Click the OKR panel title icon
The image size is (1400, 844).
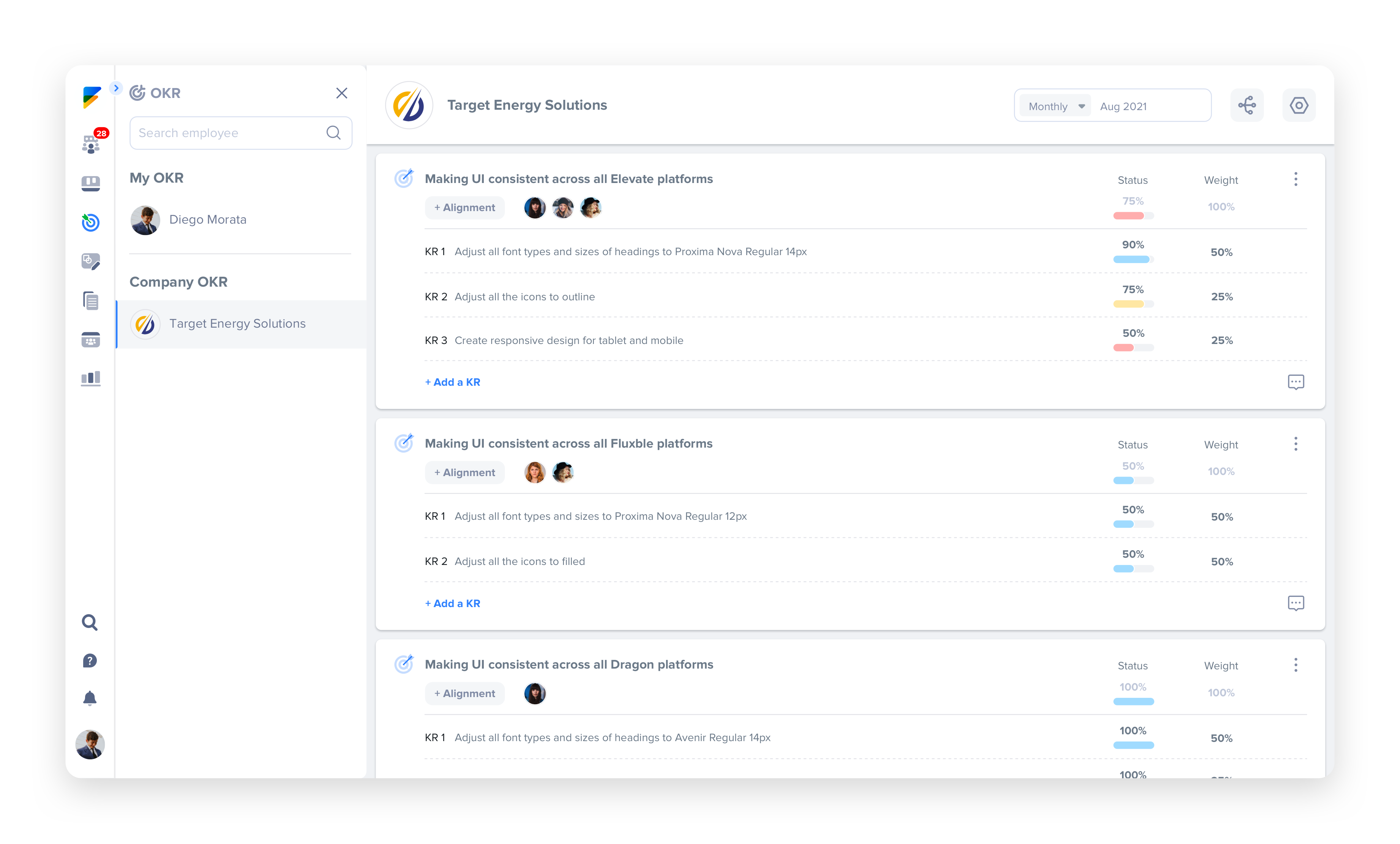click(137, 93)
